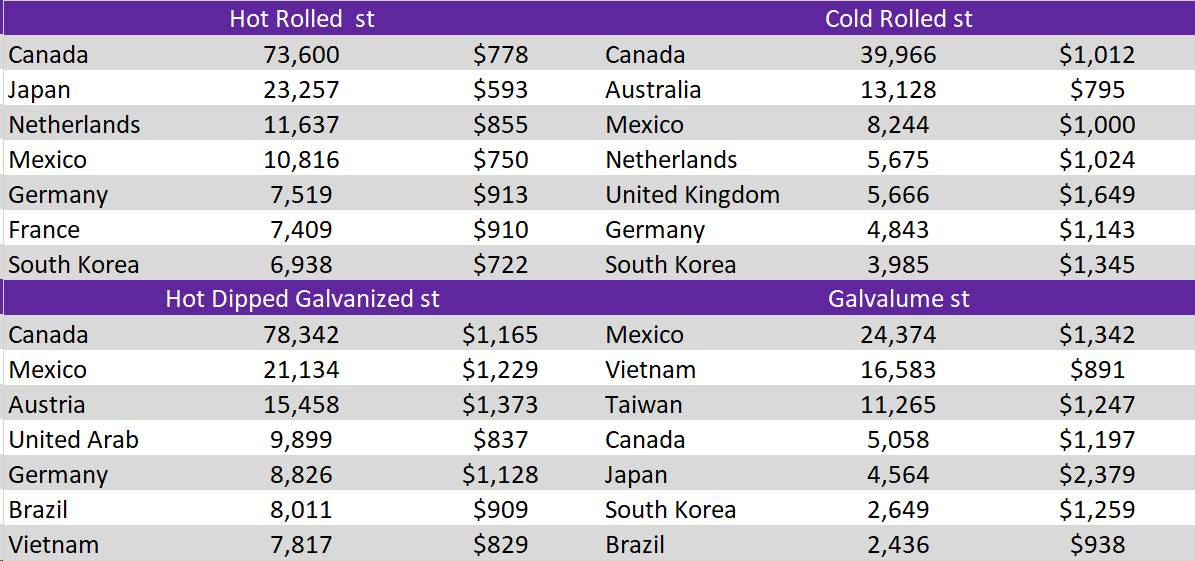Click the United Arab row label
The image size is (1195, 561).
click(73, 440)
